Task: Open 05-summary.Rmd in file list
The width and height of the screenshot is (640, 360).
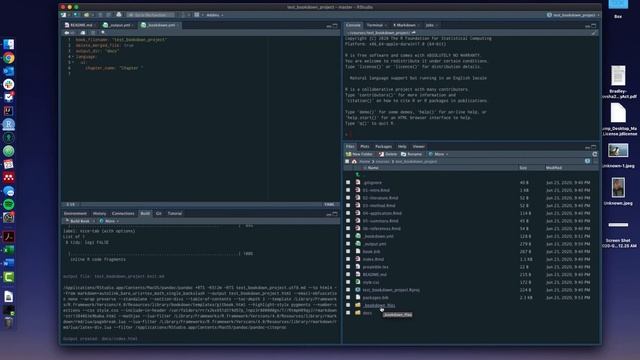Action: tap(380, 221)
